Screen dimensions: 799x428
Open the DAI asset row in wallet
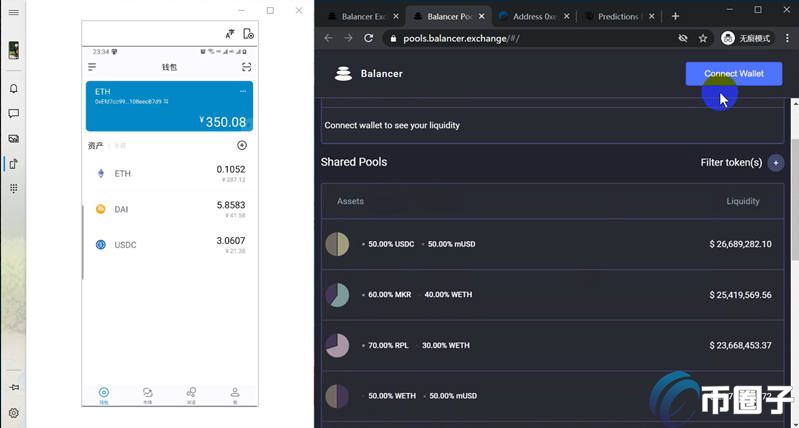pyautogui.click(x=169, y=209)
